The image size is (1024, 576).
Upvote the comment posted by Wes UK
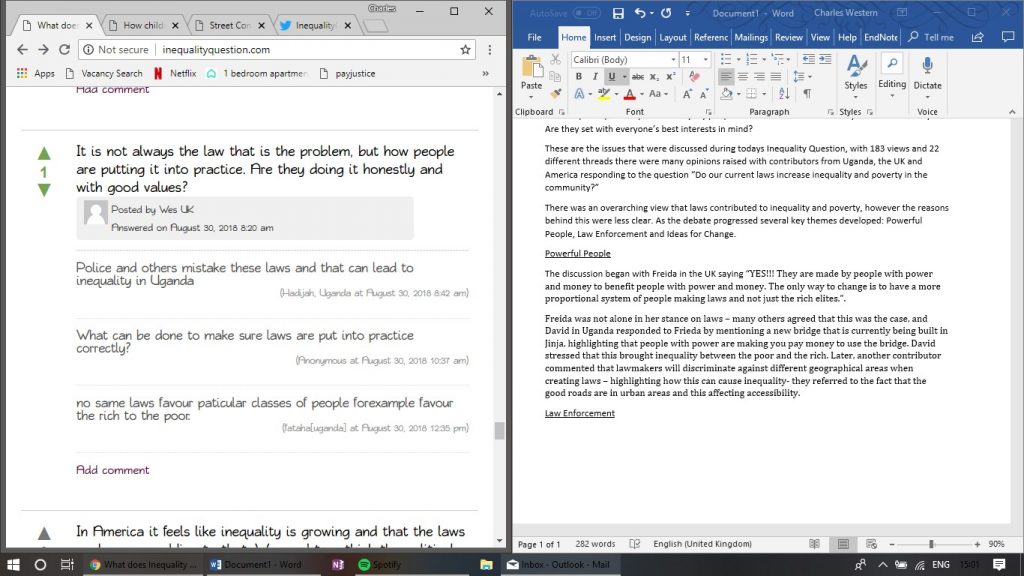click(44, 154)
